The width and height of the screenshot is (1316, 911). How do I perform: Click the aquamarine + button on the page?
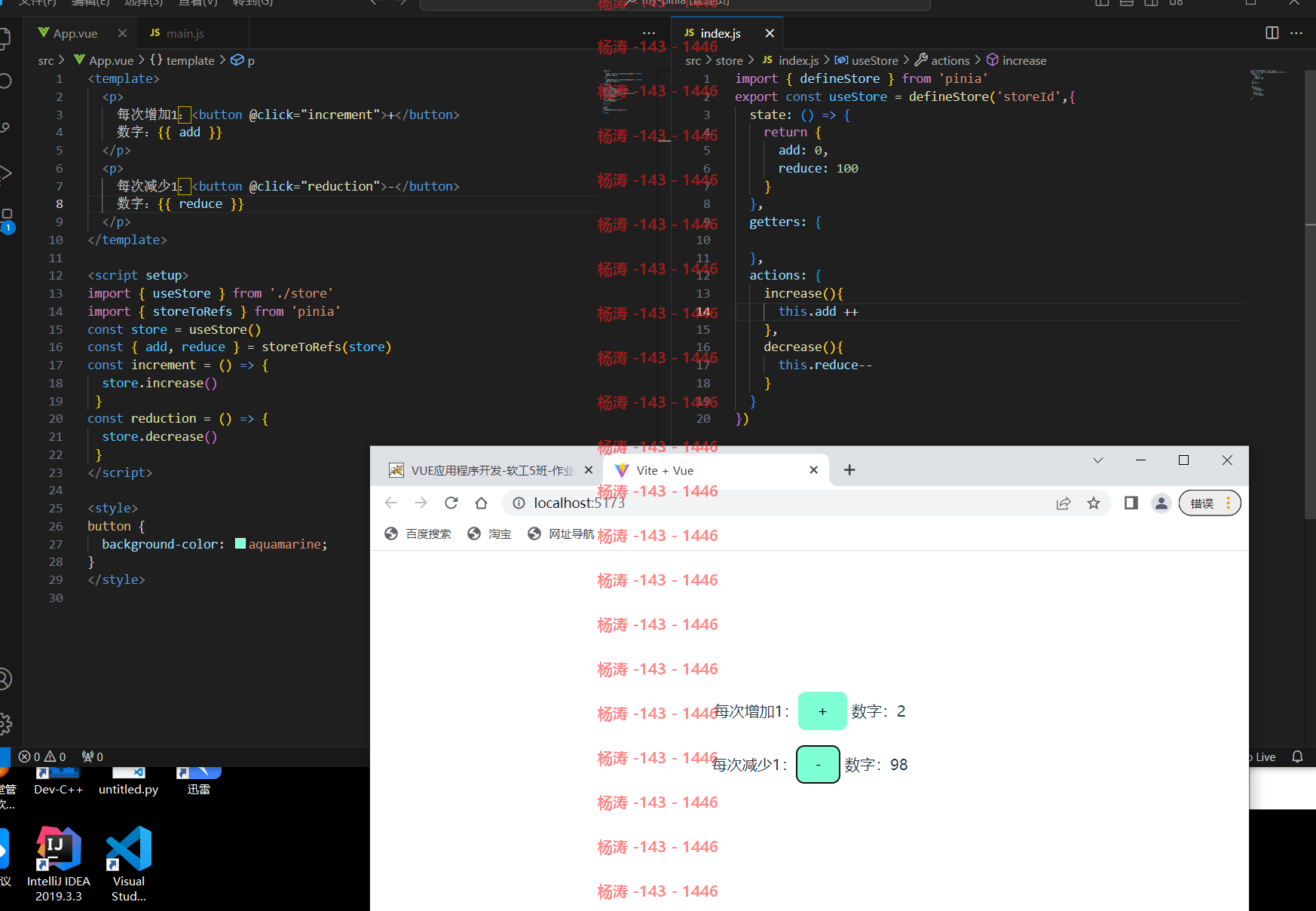point(822,711)
